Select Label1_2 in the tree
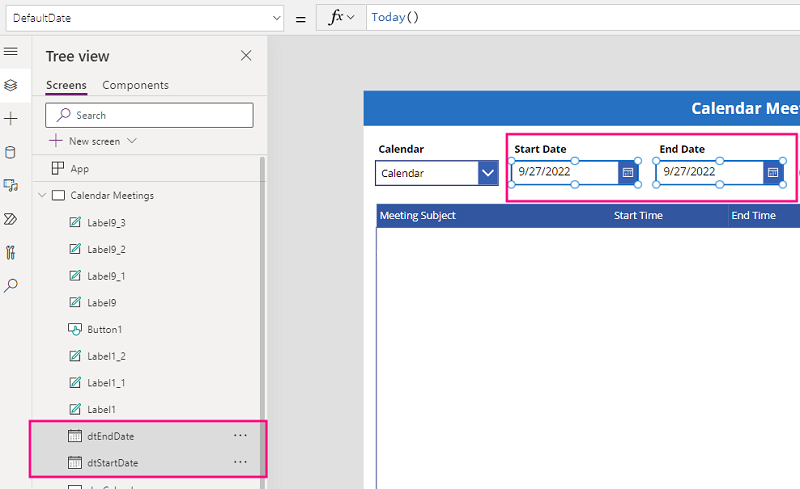Screen dimensions: 800x489 coord(106,356)
